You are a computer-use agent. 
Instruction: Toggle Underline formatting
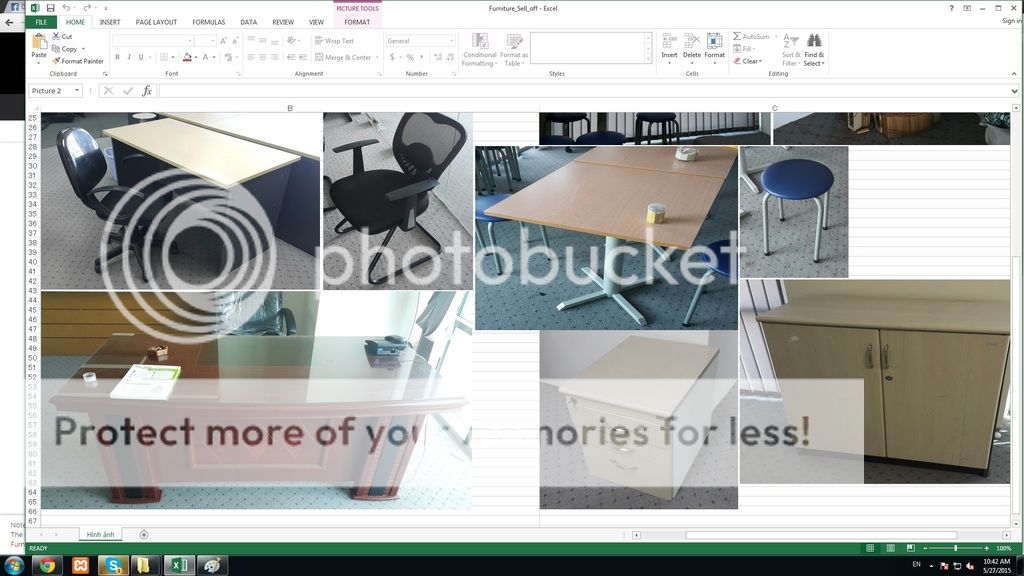tap(140, 57)
